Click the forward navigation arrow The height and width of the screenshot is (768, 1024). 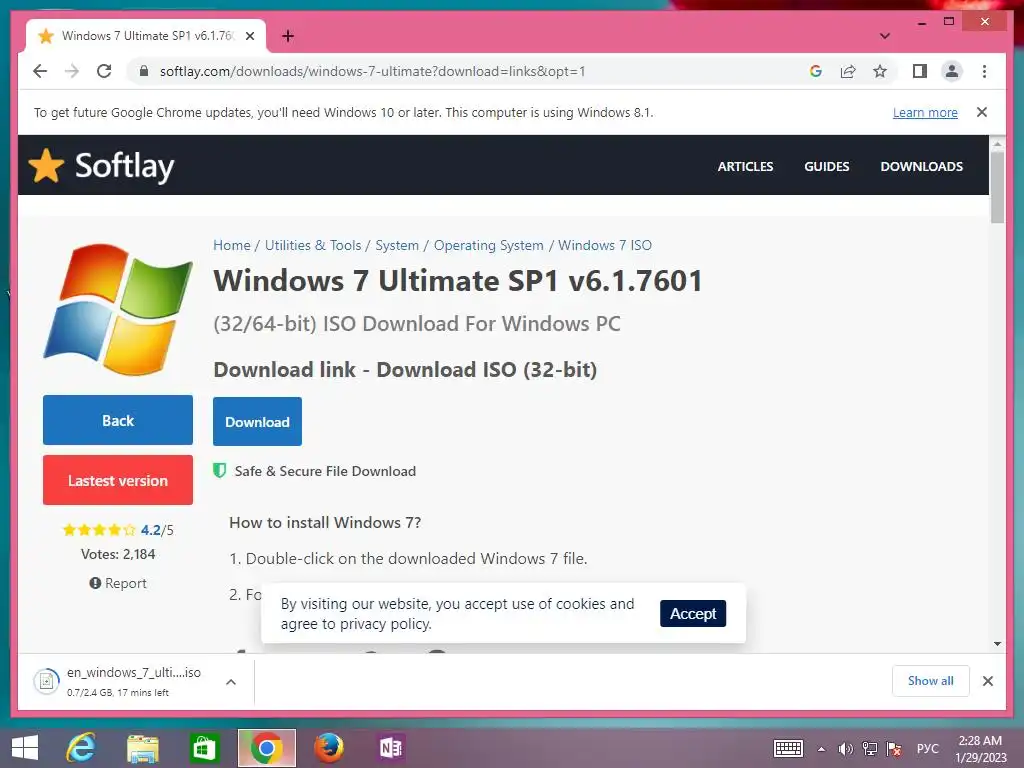(x=72, y=71)
